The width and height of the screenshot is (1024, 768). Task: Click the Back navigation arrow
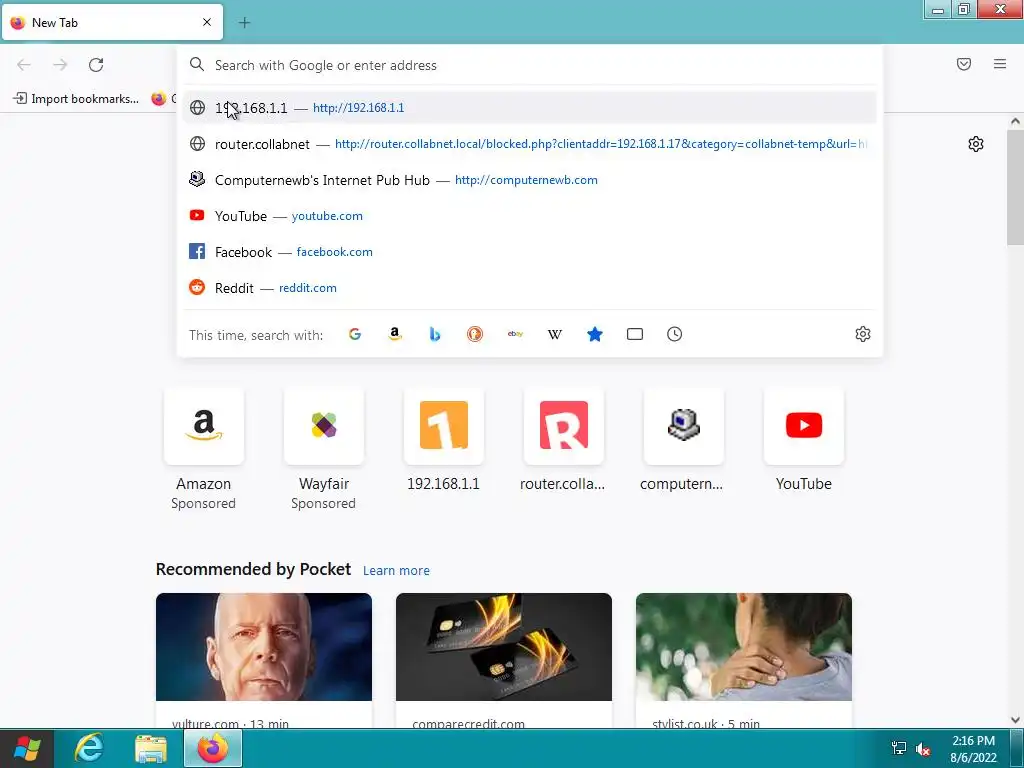[24, 65]
